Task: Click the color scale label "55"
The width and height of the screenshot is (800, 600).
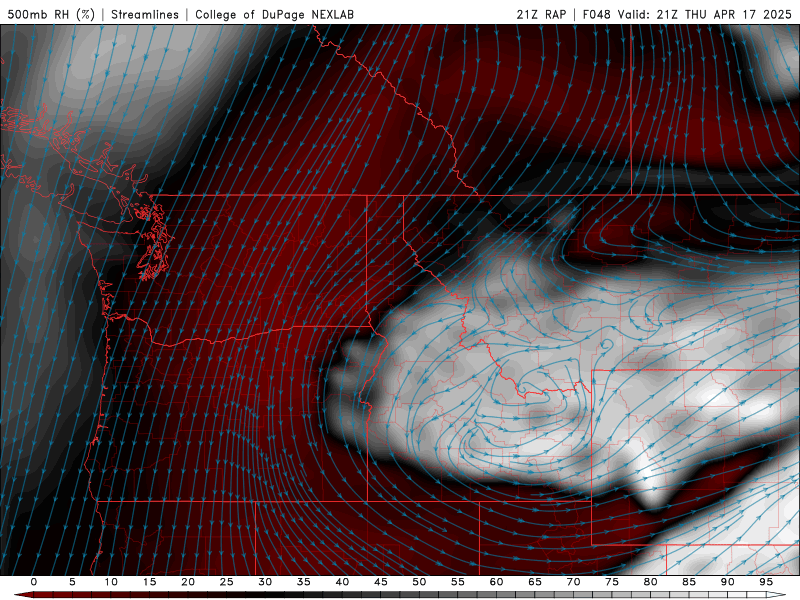Action: (458, 582)
